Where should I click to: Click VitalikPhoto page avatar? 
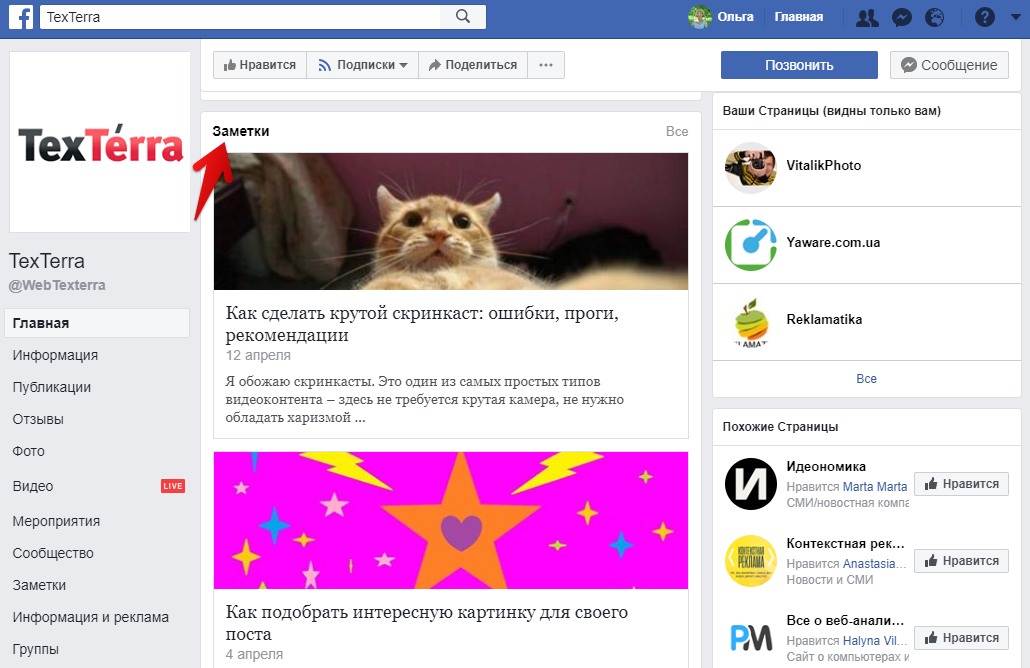coord(750,167)
